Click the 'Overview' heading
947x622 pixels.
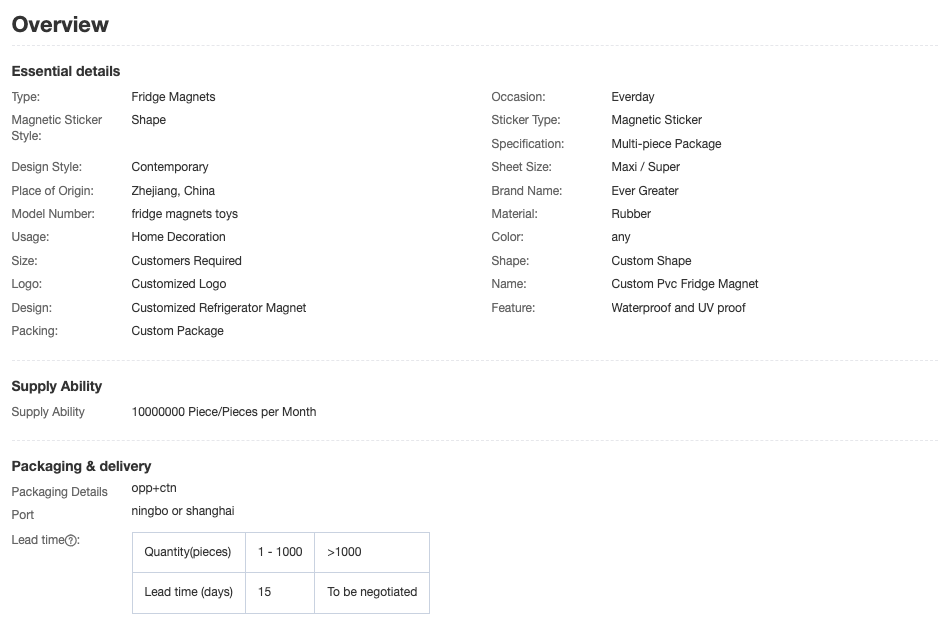(60, 25)
